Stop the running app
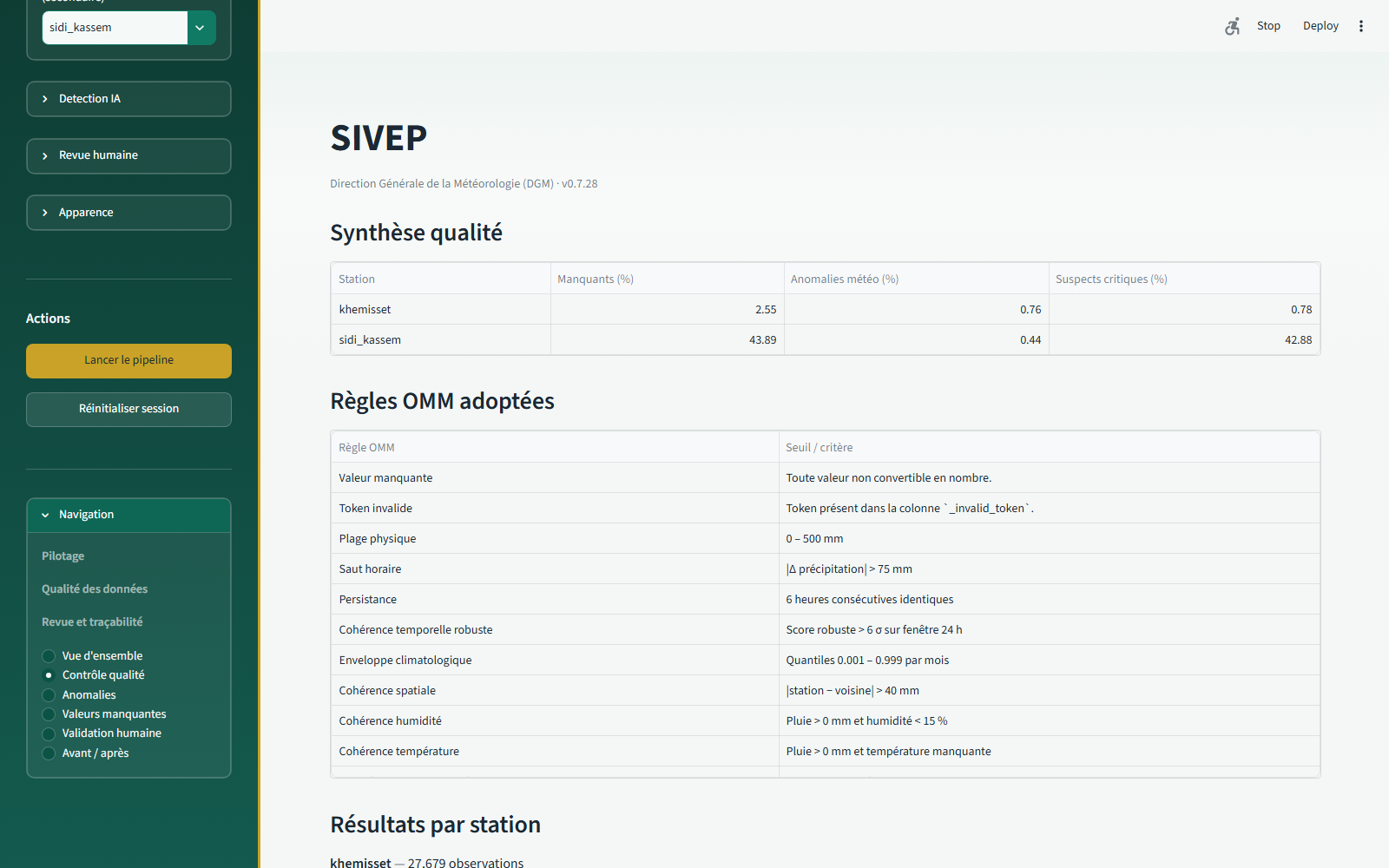1389x868 pixels. pyautogui.click(x=1268, y=26)
